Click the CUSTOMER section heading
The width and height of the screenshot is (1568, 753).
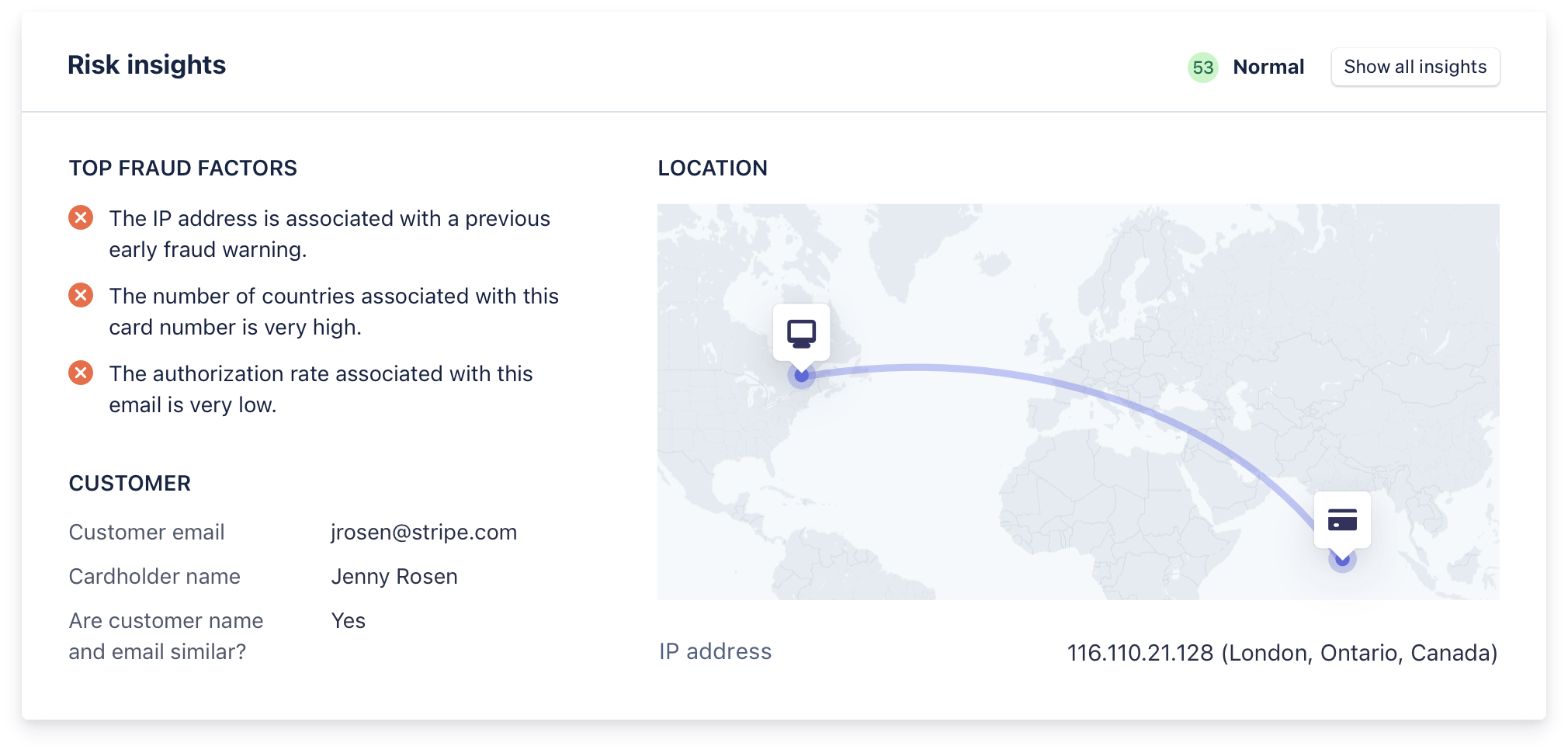(x=130, y=484)
